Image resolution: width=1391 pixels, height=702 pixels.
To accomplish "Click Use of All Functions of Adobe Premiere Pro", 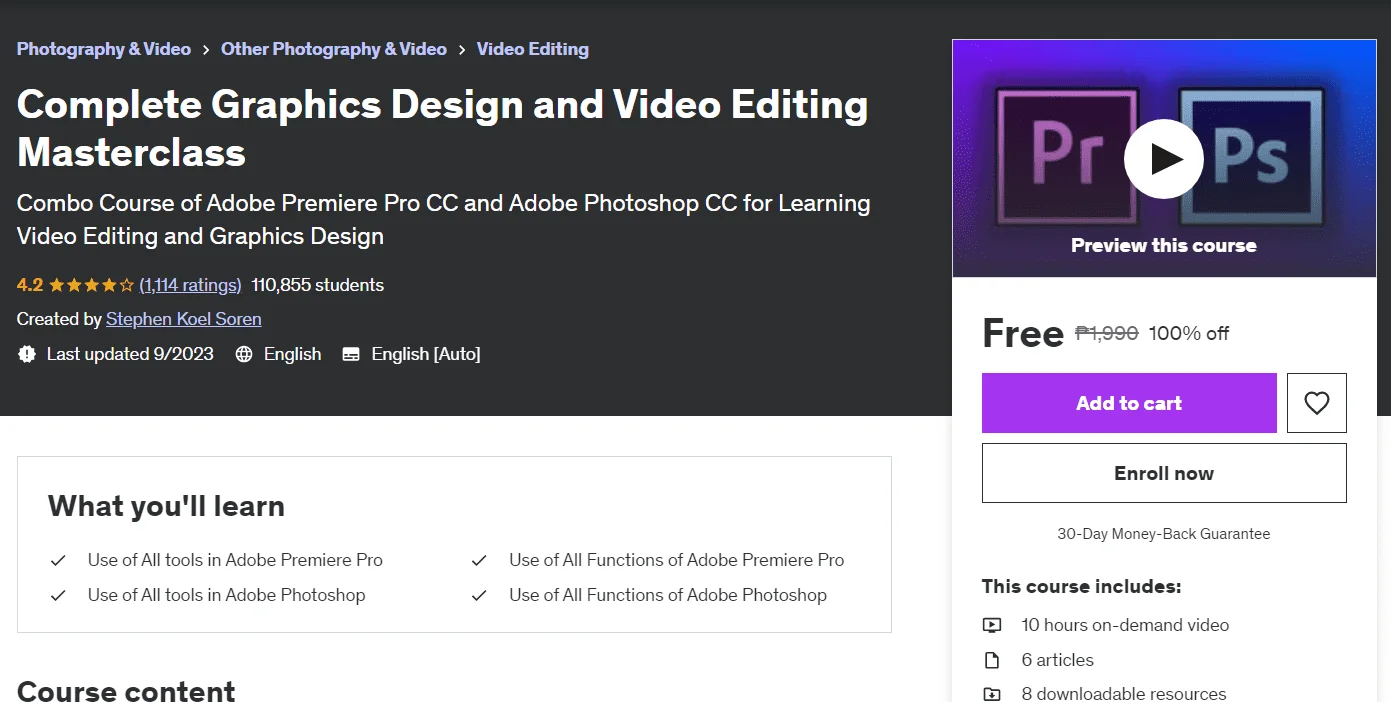I will click(x=676, y=560).
